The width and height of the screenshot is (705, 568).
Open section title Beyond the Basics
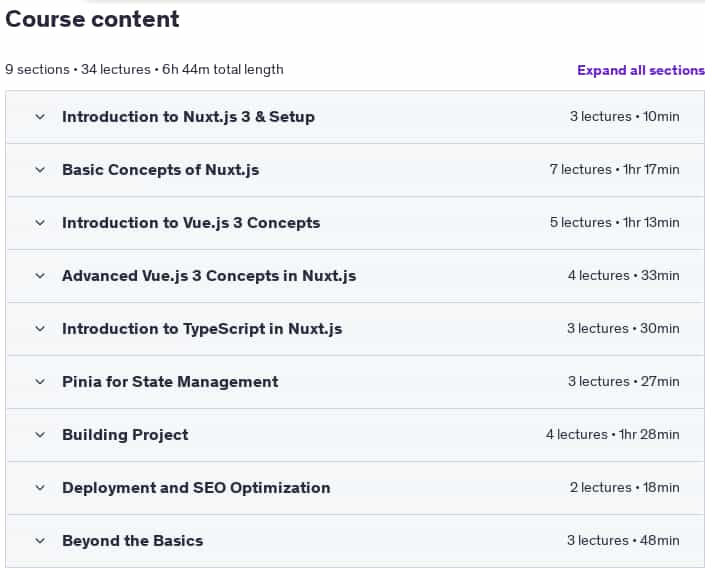[133, 541]
